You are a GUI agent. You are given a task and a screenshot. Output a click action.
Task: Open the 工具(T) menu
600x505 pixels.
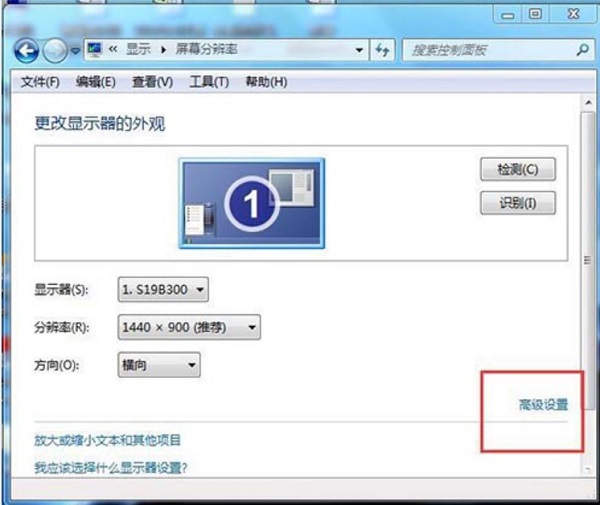209,81
